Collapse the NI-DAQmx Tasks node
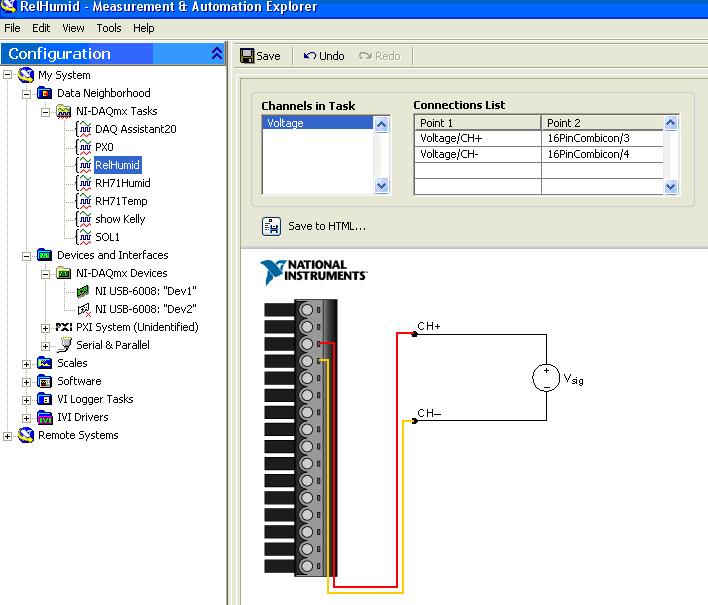 click(46, 111)
